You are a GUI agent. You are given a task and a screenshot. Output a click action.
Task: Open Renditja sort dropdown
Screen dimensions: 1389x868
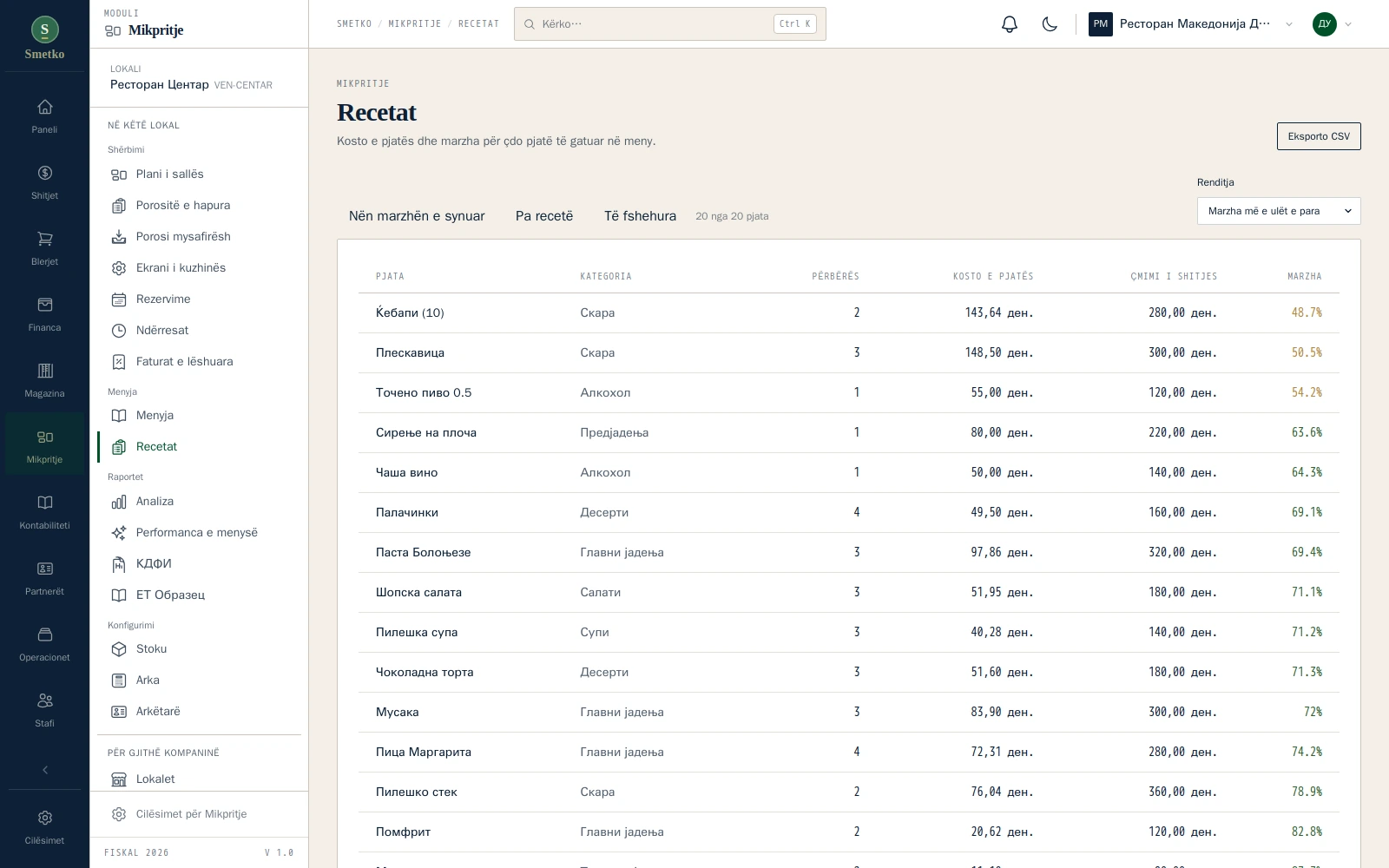coord(1279,211)
